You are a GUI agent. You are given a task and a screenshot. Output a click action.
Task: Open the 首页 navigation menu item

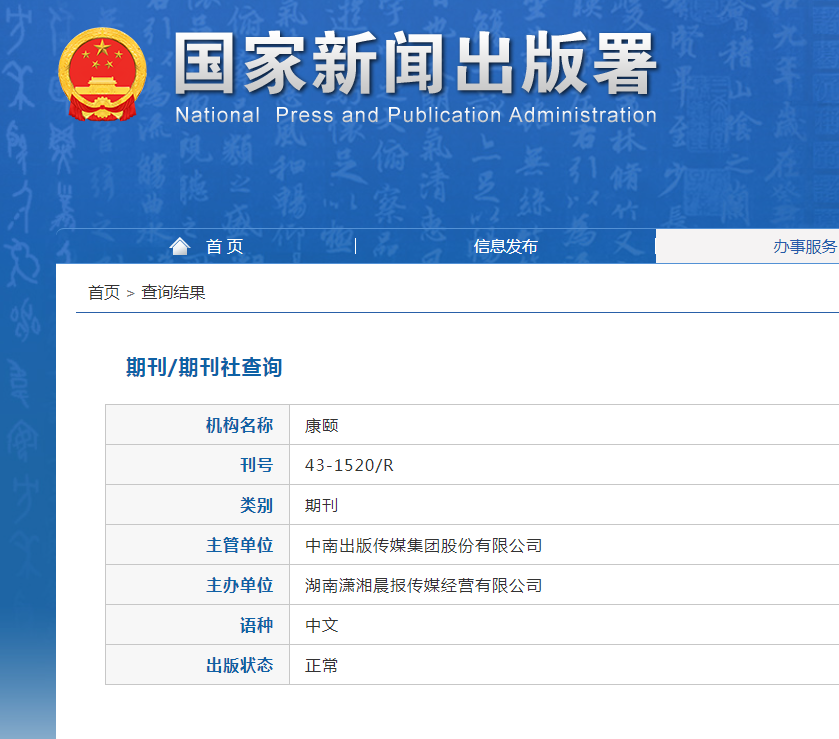(224, 247)
